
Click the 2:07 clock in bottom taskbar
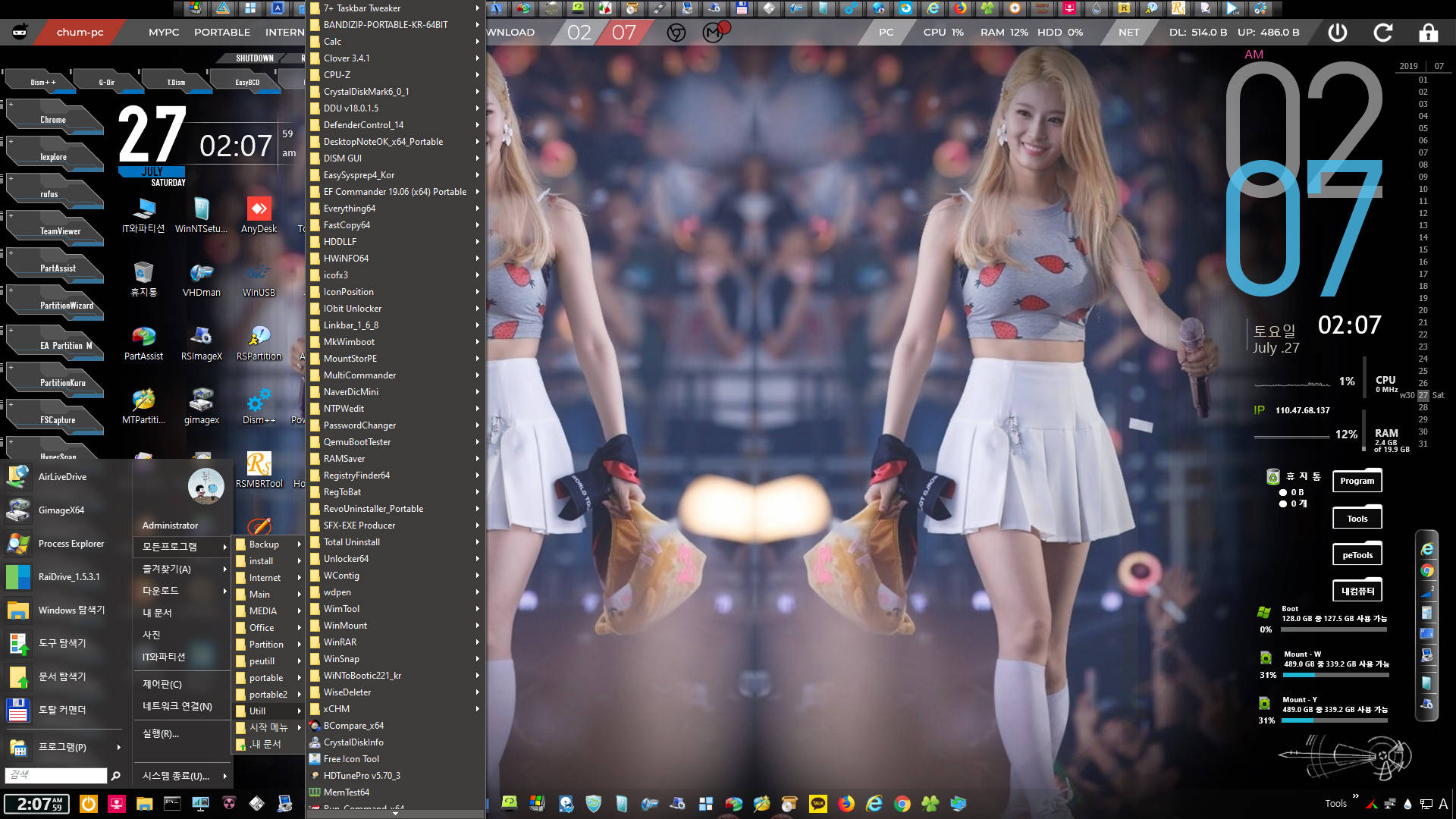click(x=36, y=804)
